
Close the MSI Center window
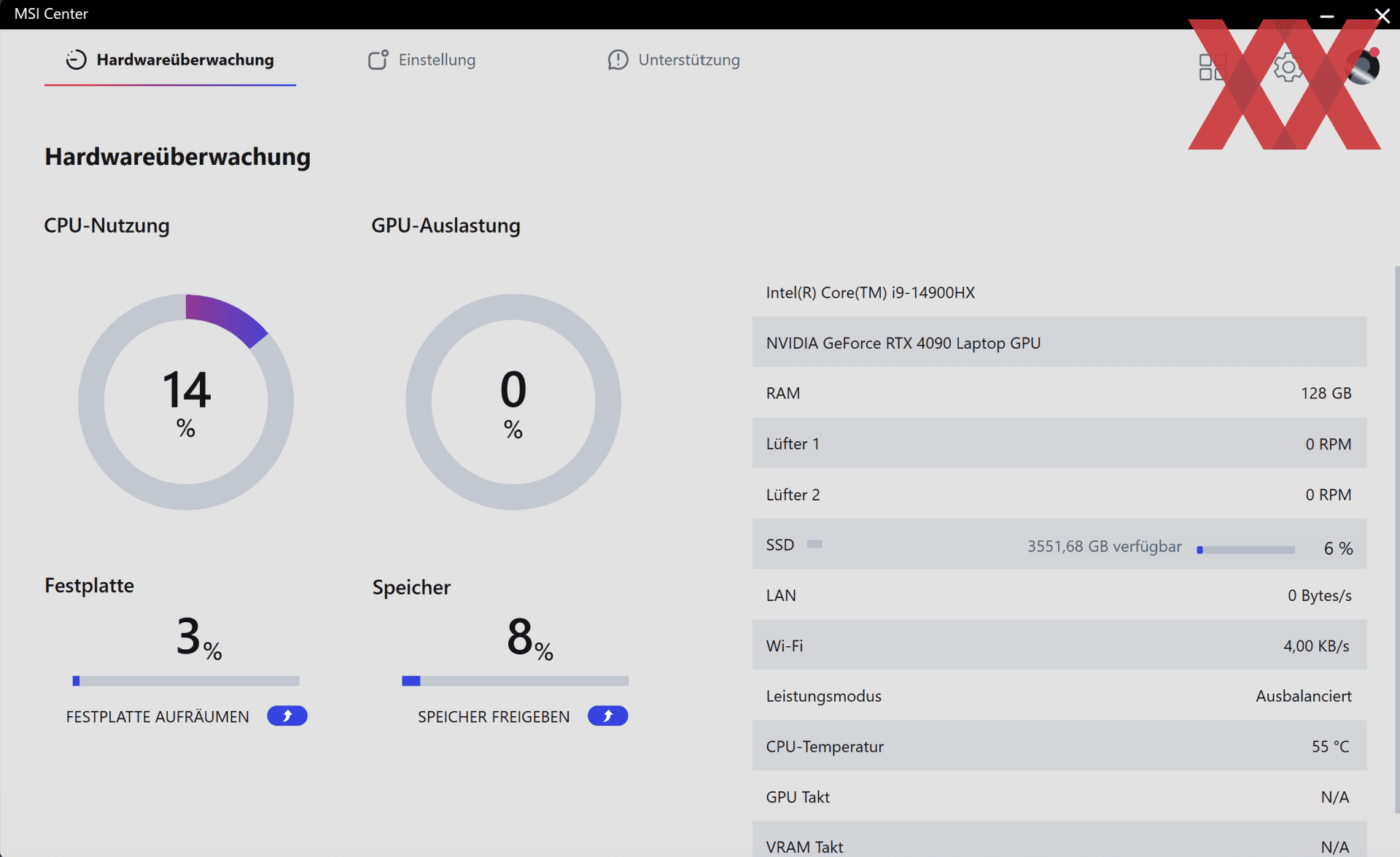(x=1382, y=15)
